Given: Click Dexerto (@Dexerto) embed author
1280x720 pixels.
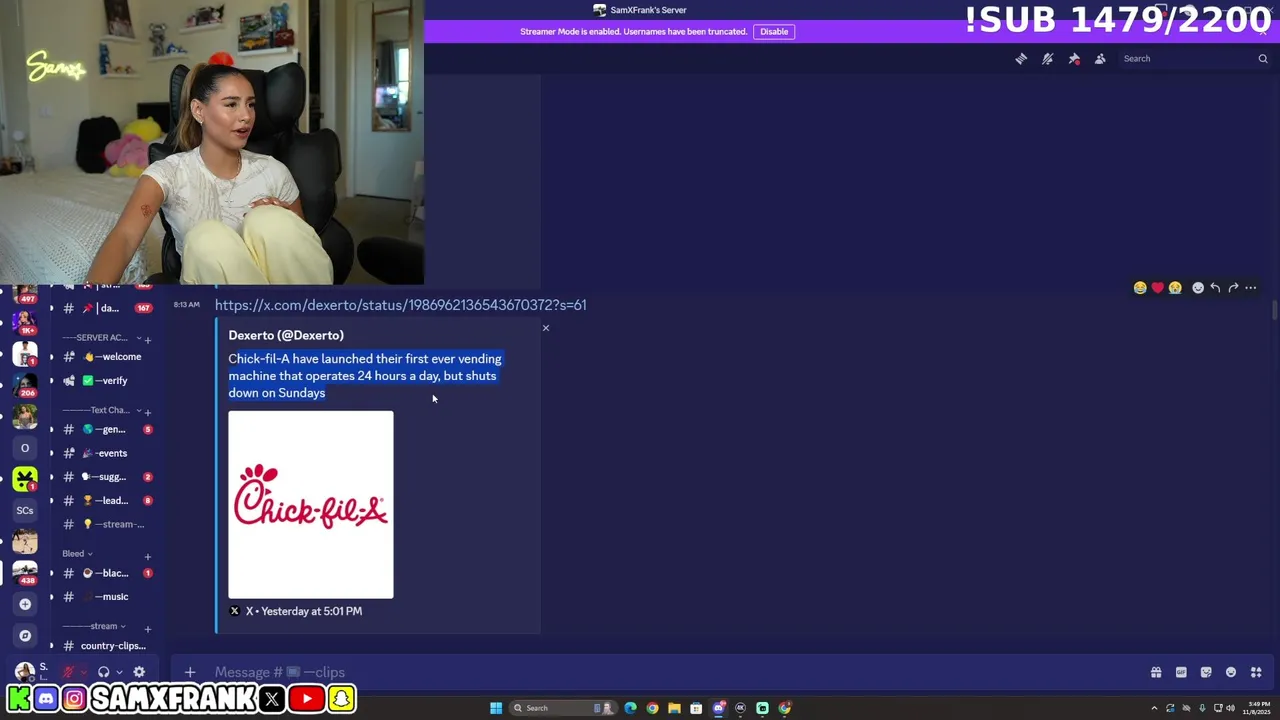Looking at the screenshot, I should (286, 336).
